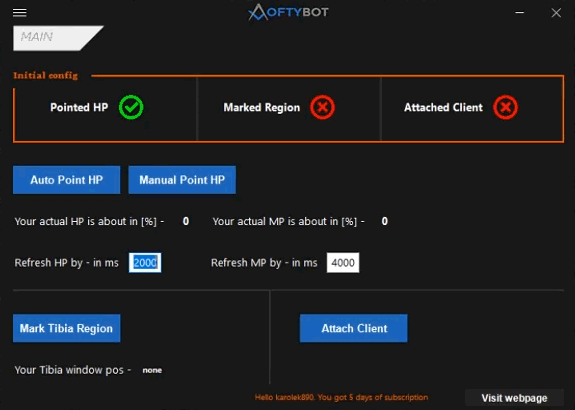Screen dimensions: 575x410
Task: Click the Auto Point HP button
Action: pos(66,180)
